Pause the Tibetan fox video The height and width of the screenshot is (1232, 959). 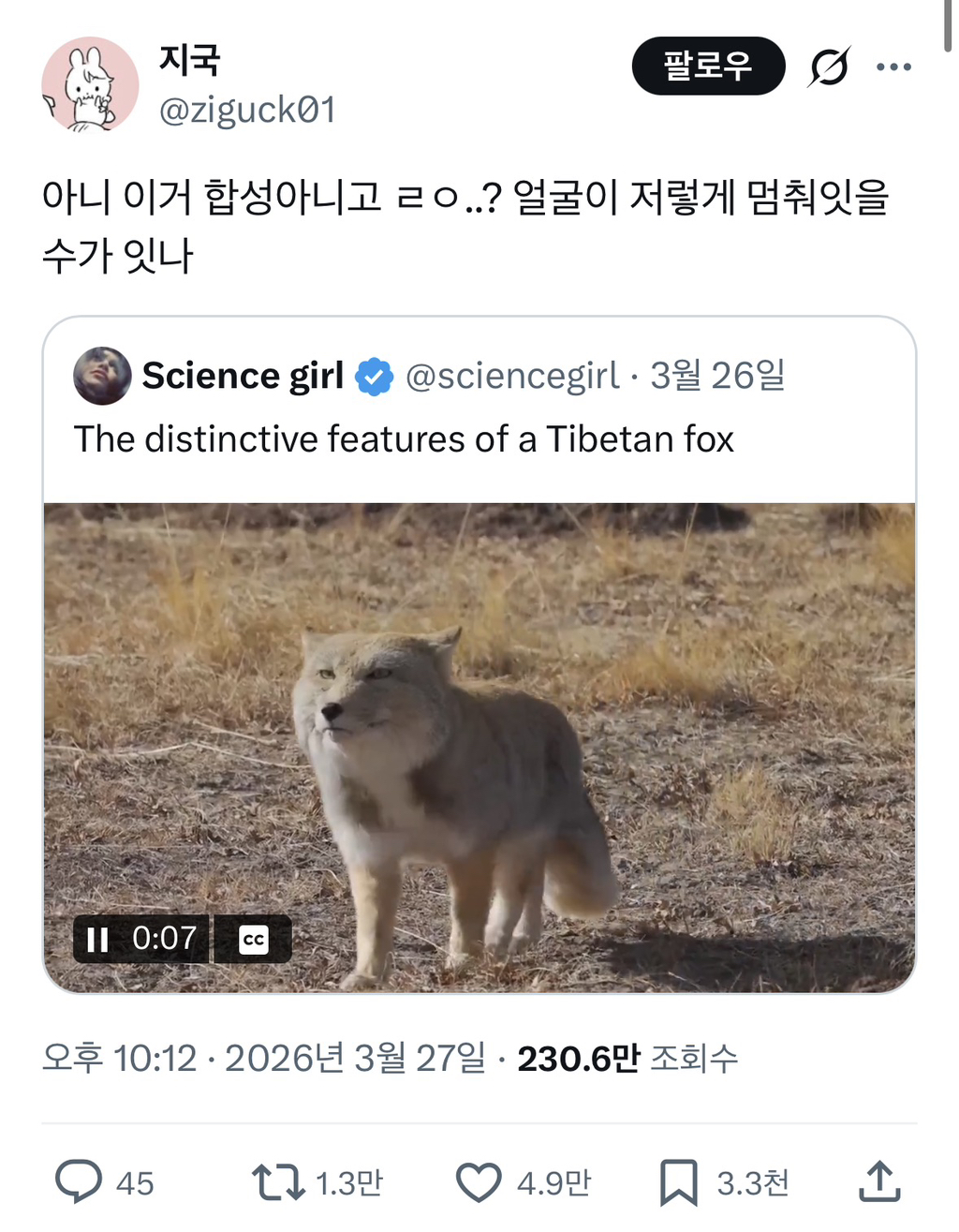coord(96,939)
